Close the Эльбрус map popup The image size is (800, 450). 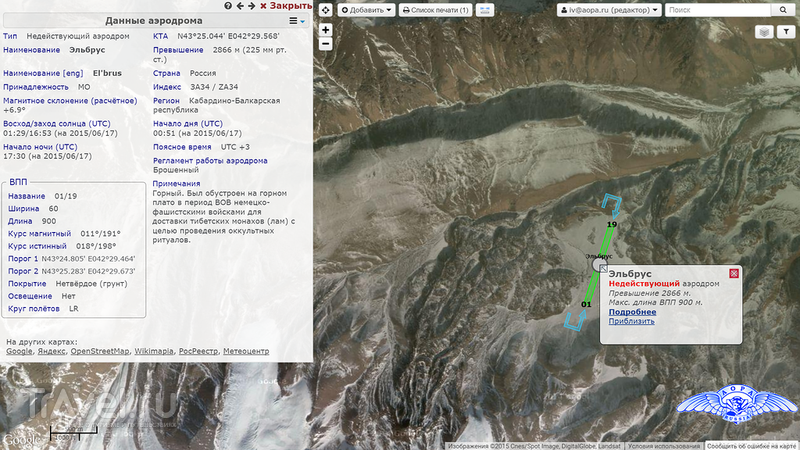[734, 273]
